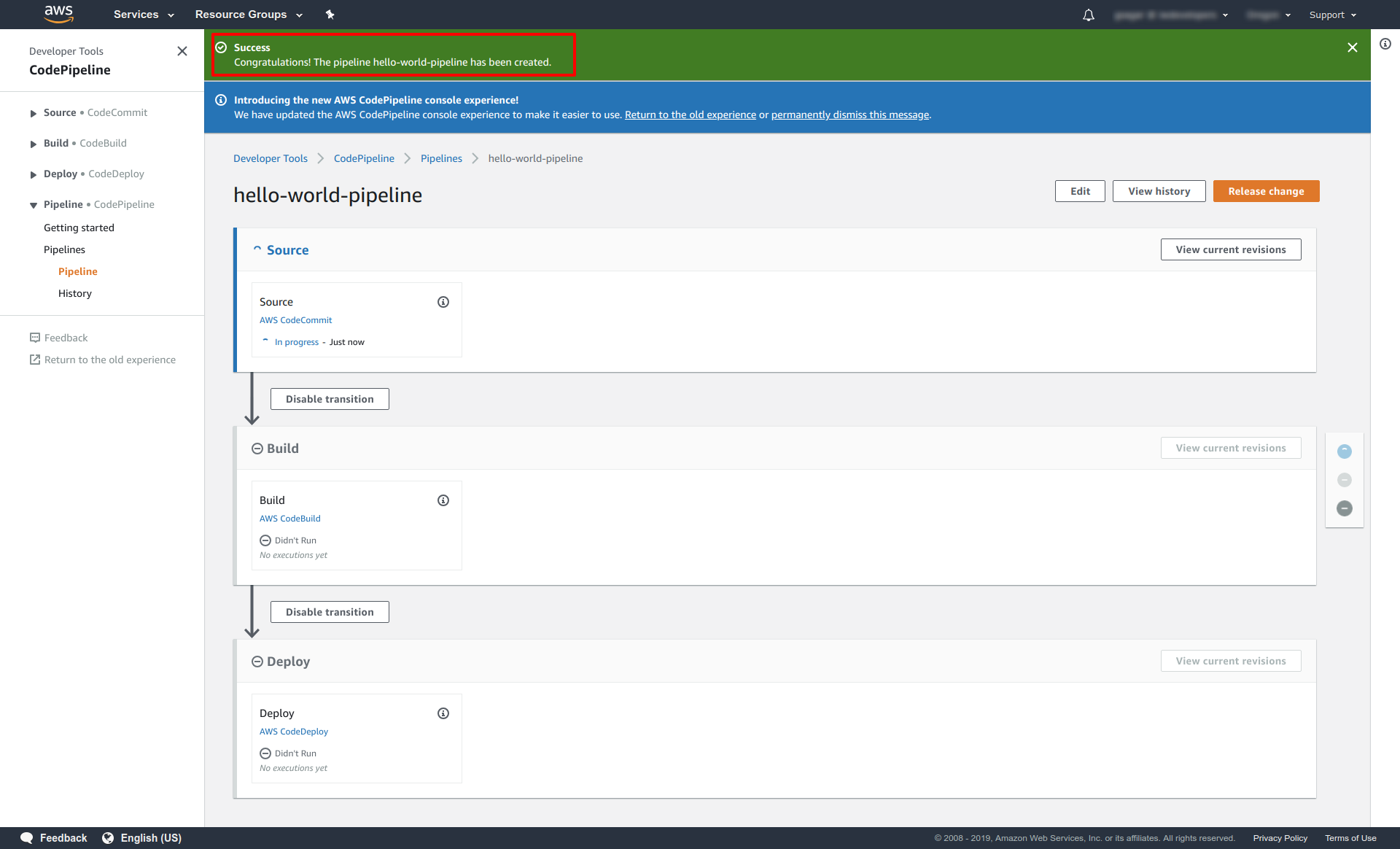The image size is (1400, 849).
Task: Open the Support dropdown
Action: (x=1333, y=15)
